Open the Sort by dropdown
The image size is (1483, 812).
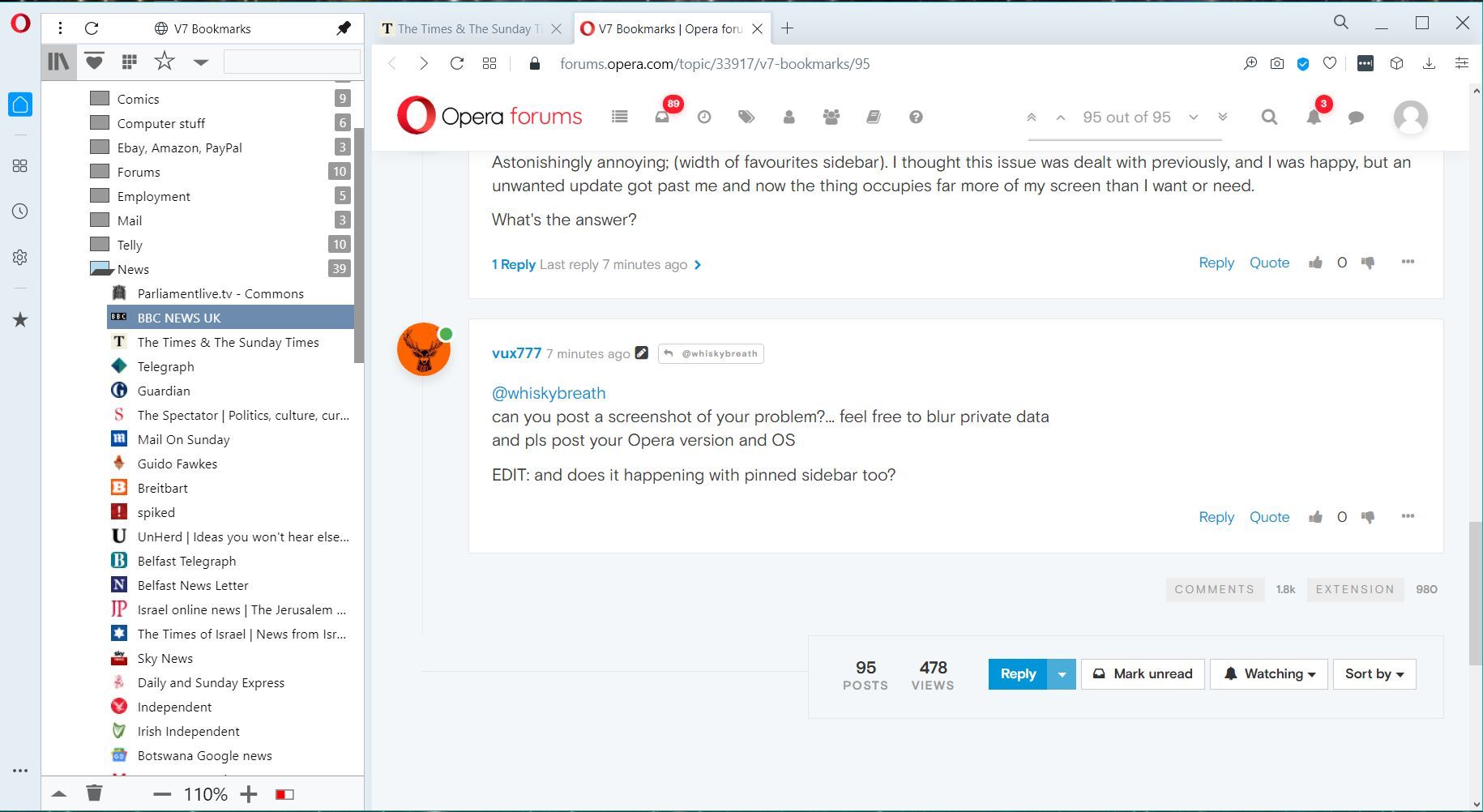tap(1374, 674)
